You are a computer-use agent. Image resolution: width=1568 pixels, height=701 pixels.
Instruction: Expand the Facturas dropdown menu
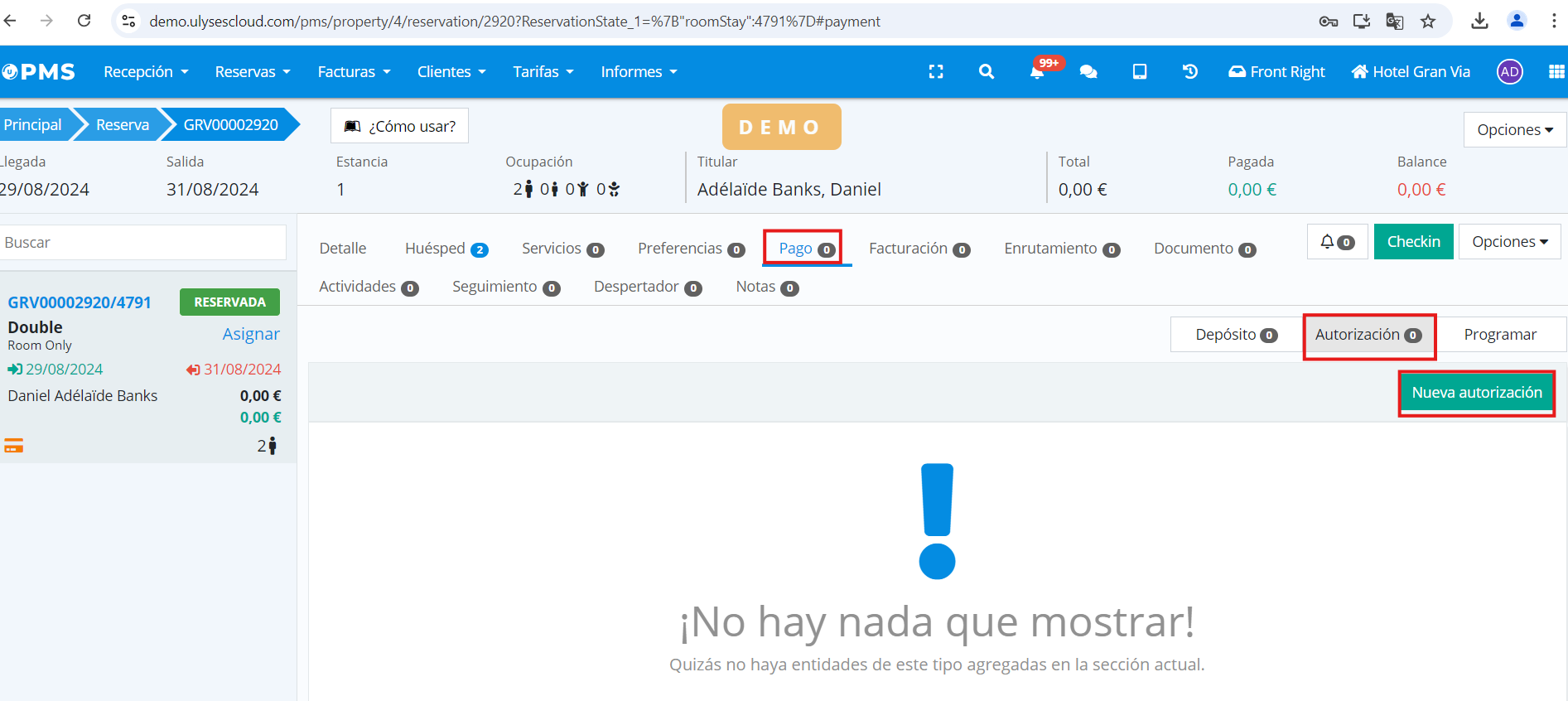click(354, 72)
